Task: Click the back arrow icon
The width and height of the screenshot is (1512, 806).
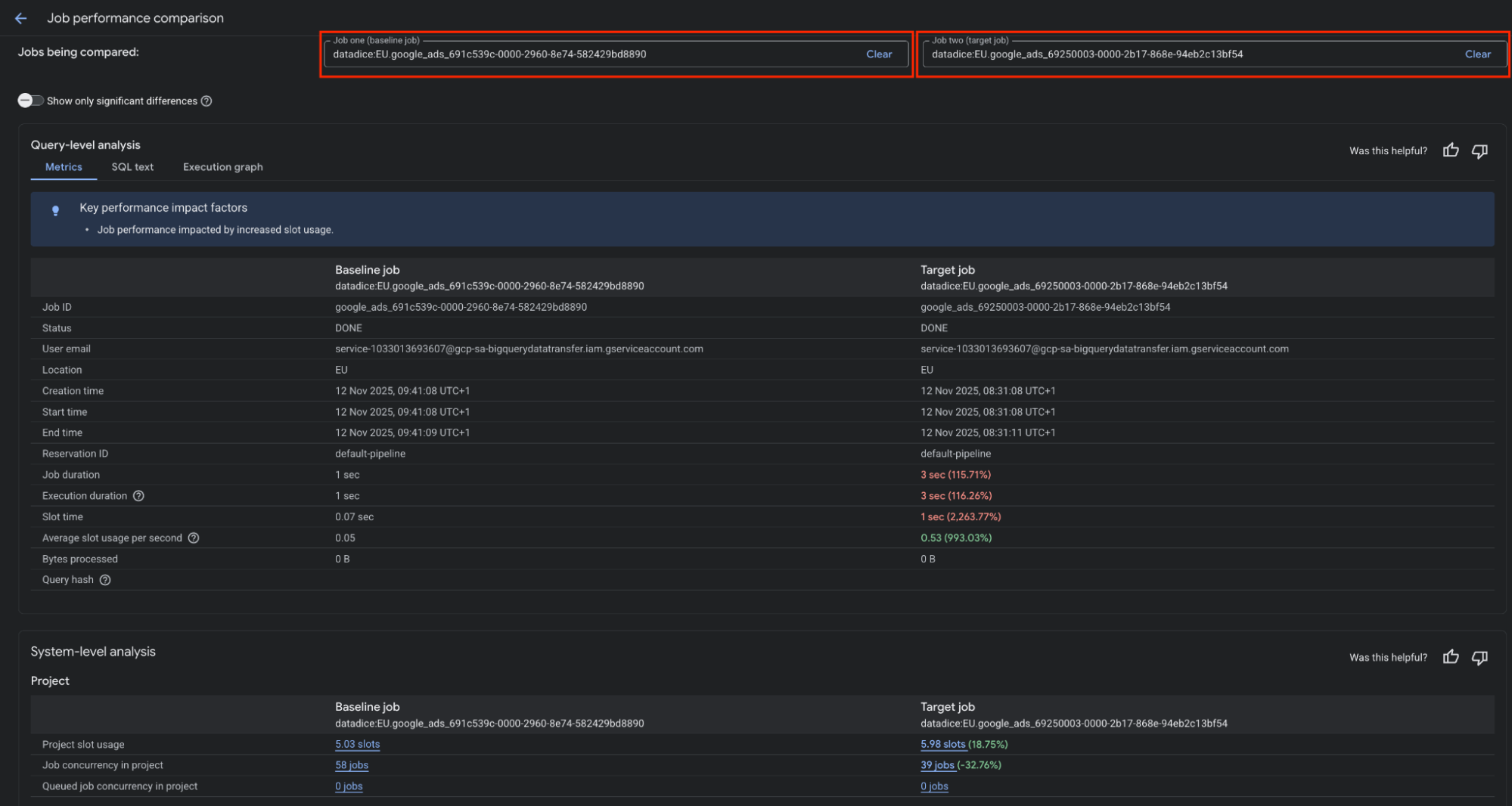Action: (20, 18)
